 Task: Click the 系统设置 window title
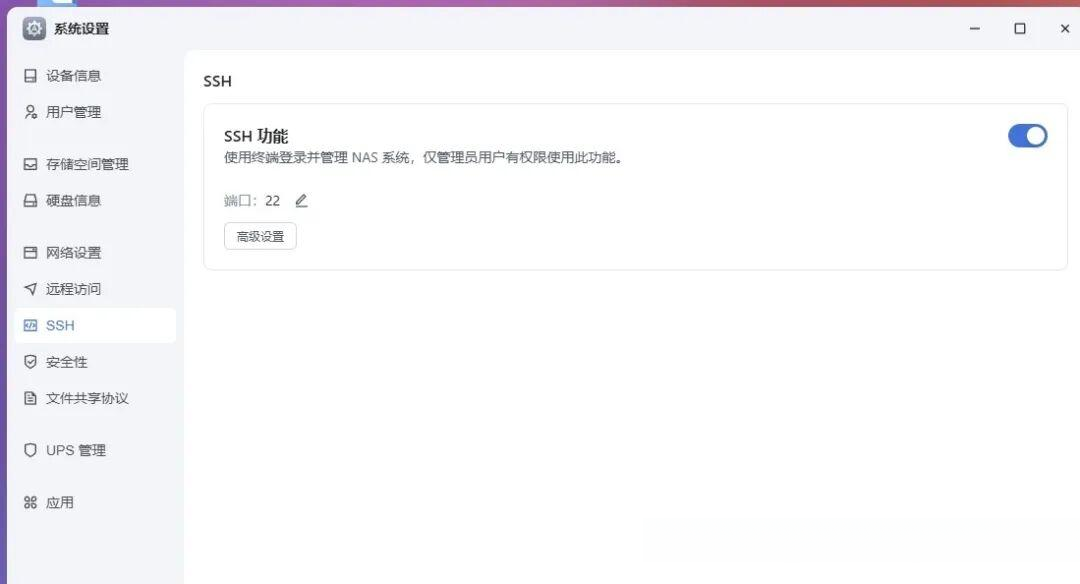click(82, 28)
